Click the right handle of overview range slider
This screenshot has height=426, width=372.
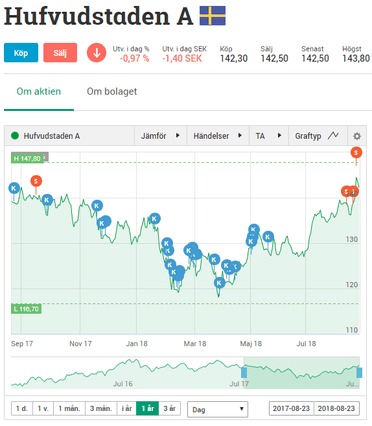click(x=359, y=372)
